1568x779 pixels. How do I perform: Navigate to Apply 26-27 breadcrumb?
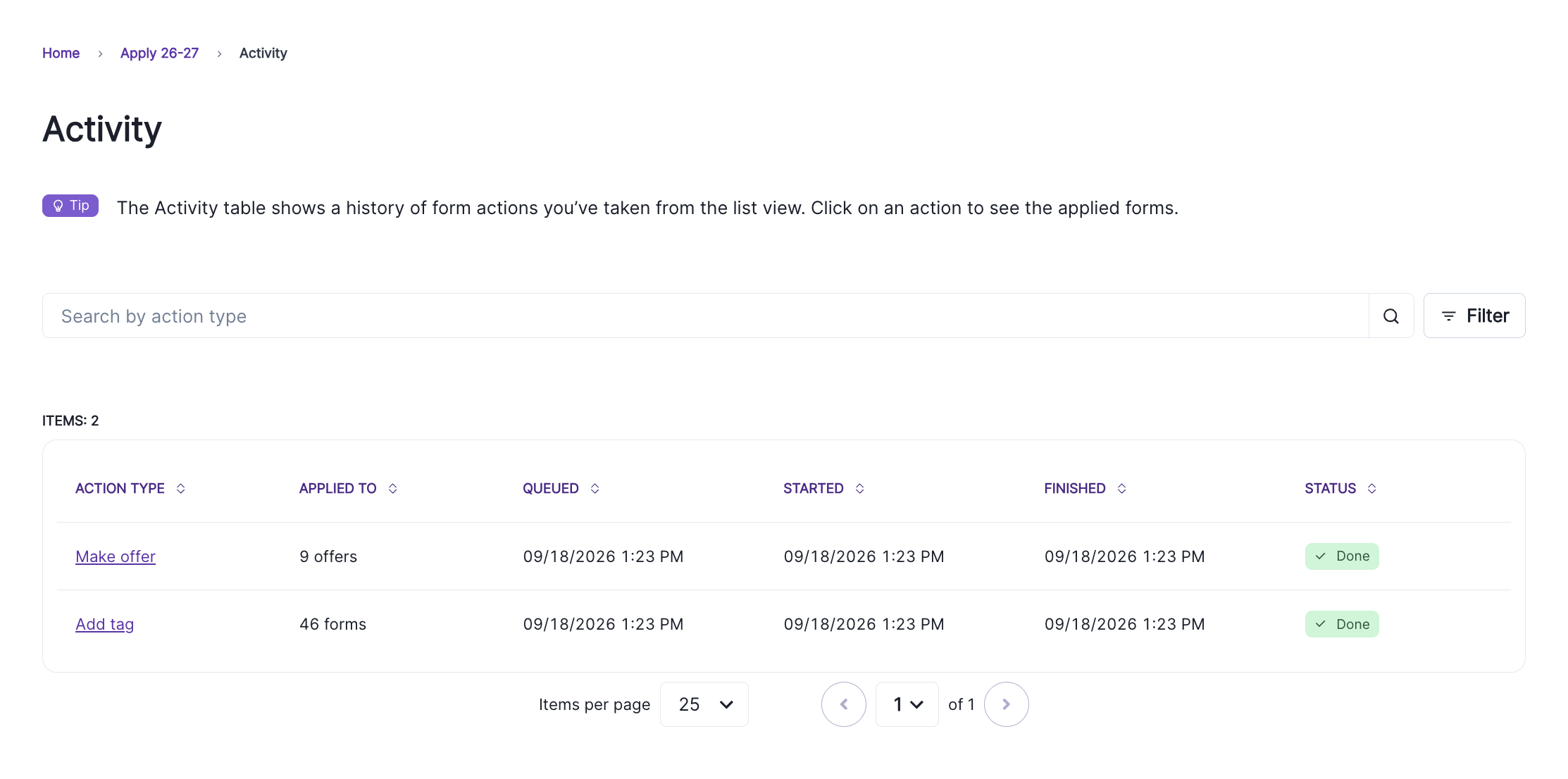(x=159, y=54)
